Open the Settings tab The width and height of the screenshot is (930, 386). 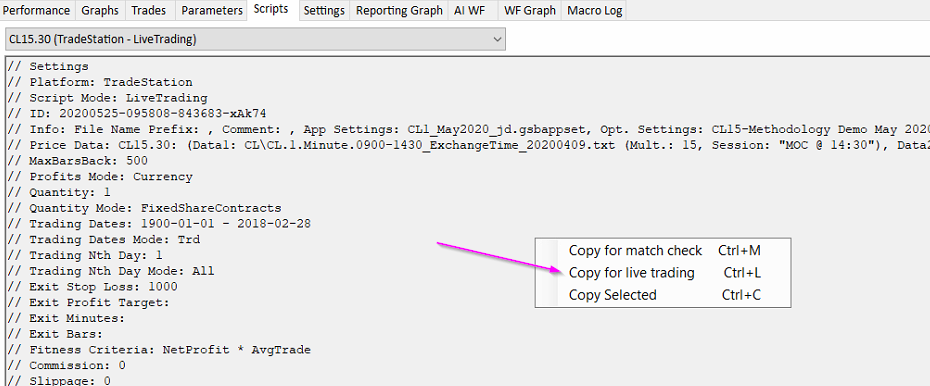324,11
